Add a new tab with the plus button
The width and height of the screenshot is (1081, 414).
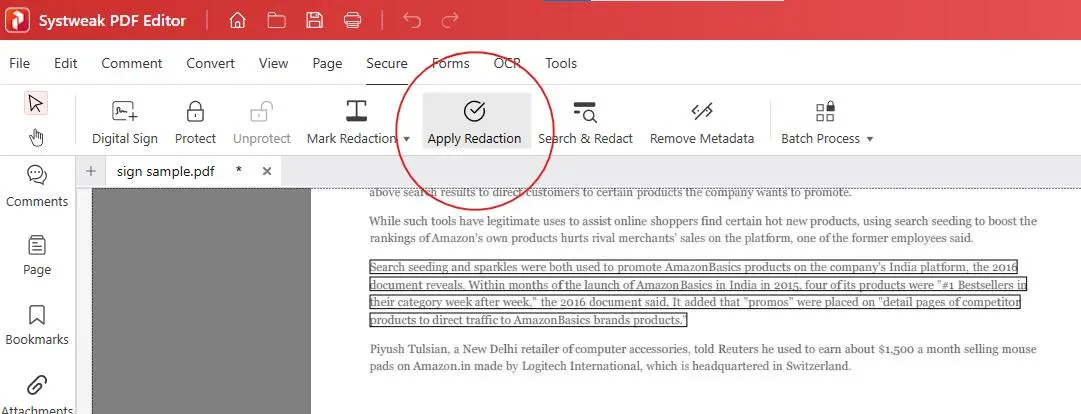pos(90,171)
